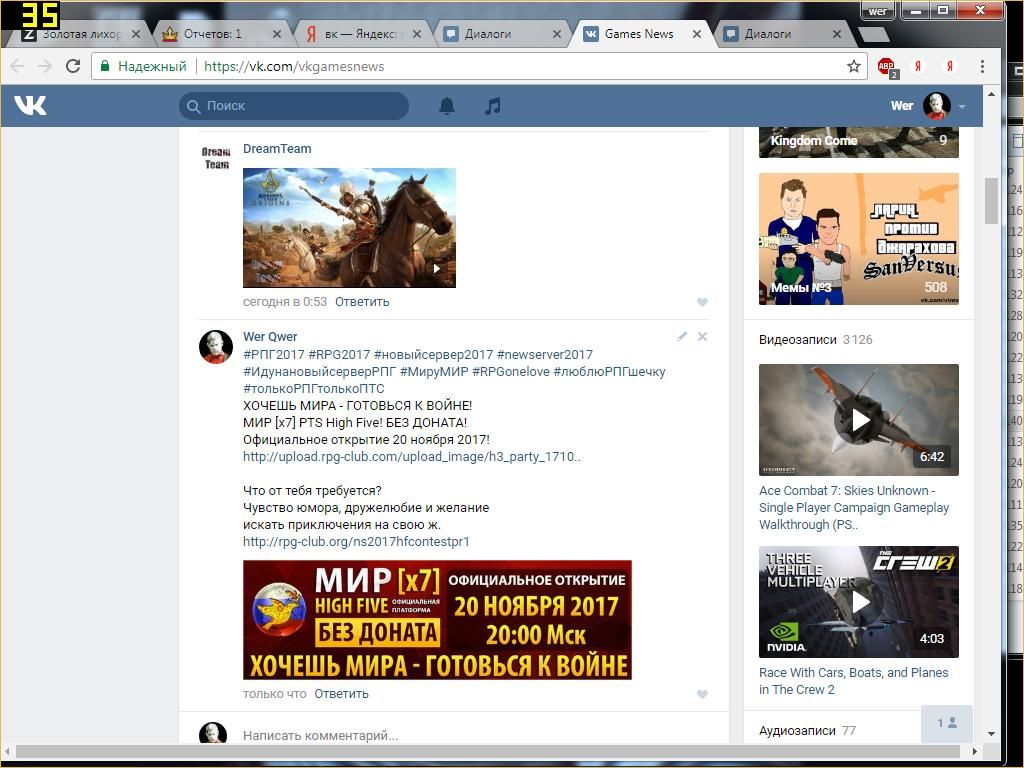This screenshot has height=768, width=1024.
Task: Open DreamTeam author link
Action: pyautogui.click(x=277, y=148)
